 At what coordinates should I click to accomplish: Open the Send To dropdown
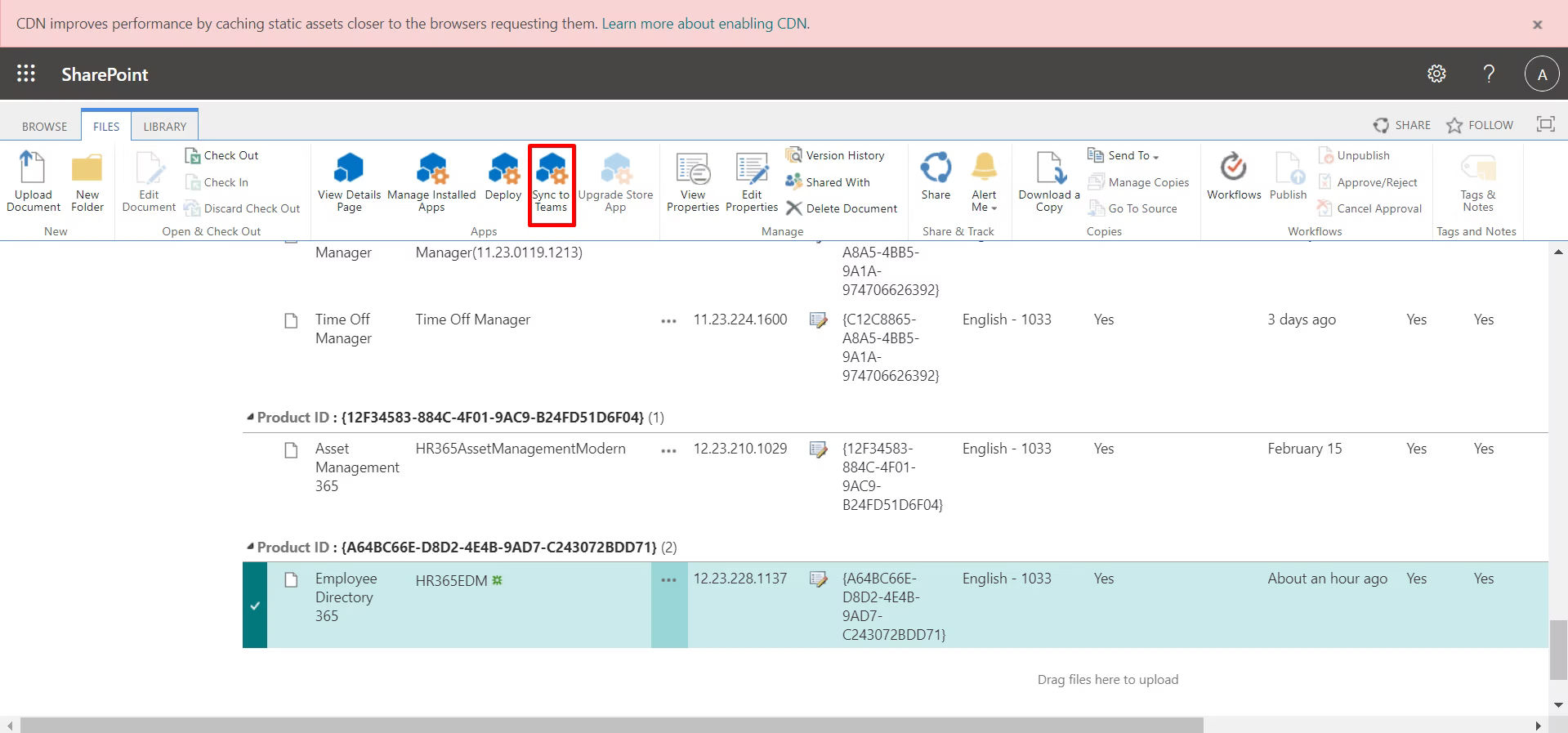[1124, 155]
